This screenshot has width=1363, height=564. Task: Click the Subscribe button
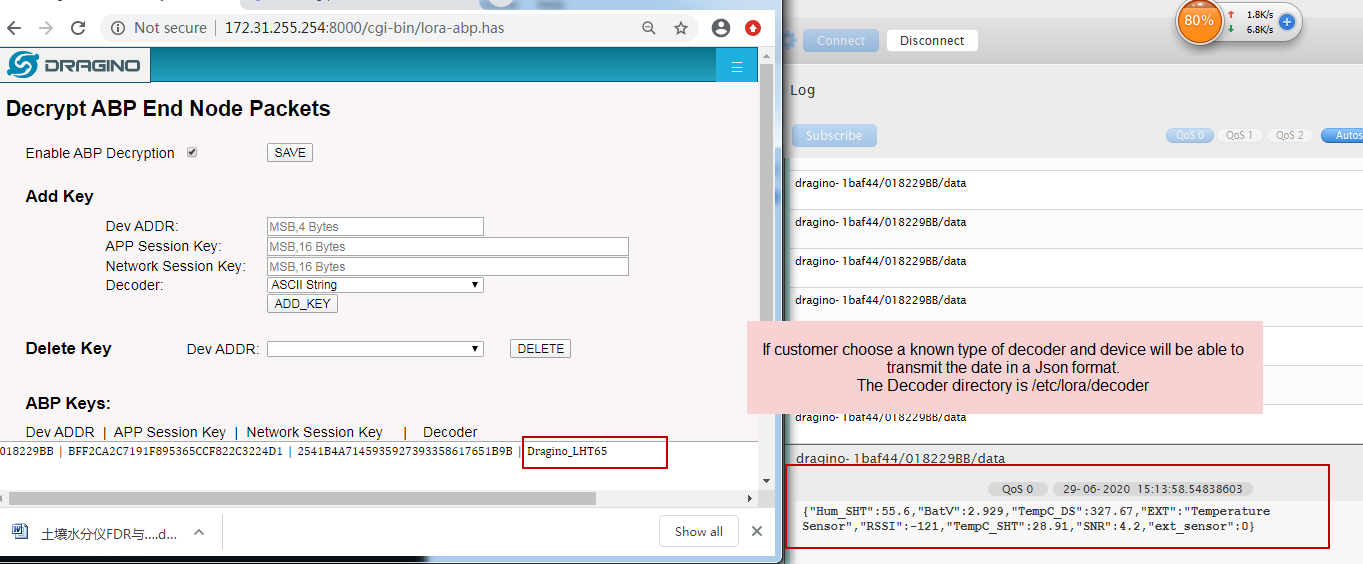(834, 136)
